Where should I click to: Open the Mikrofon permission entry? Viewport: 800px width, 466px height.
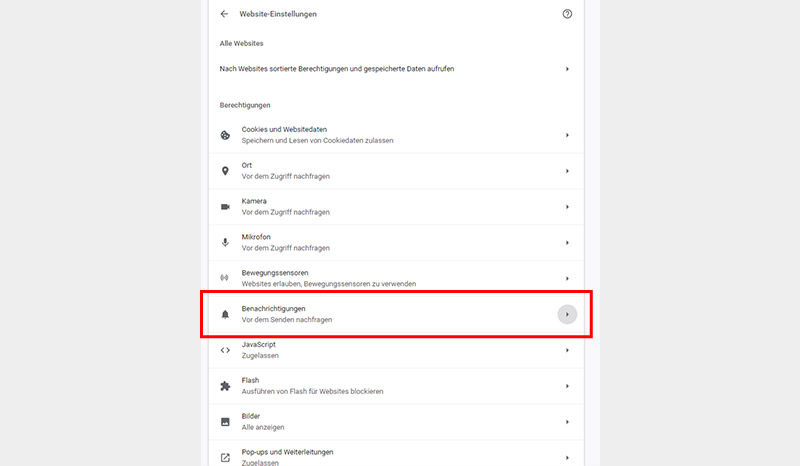(x=396, y=242)
